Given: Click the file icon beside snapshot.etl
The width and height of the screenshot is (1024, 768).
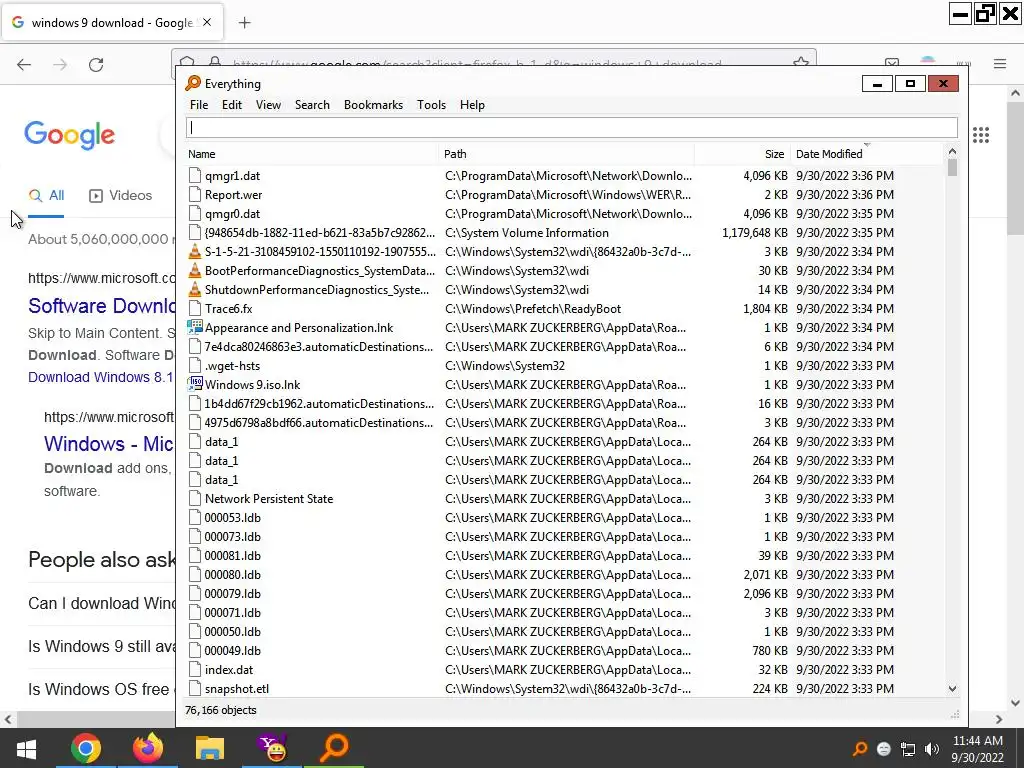Looking at the screenshot, I should [x=195, y=688].
